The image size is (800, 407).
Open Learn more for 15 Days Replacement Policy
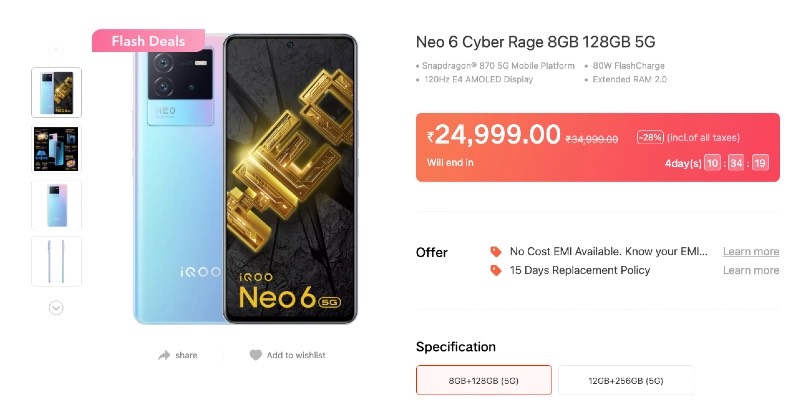[750, 270]
